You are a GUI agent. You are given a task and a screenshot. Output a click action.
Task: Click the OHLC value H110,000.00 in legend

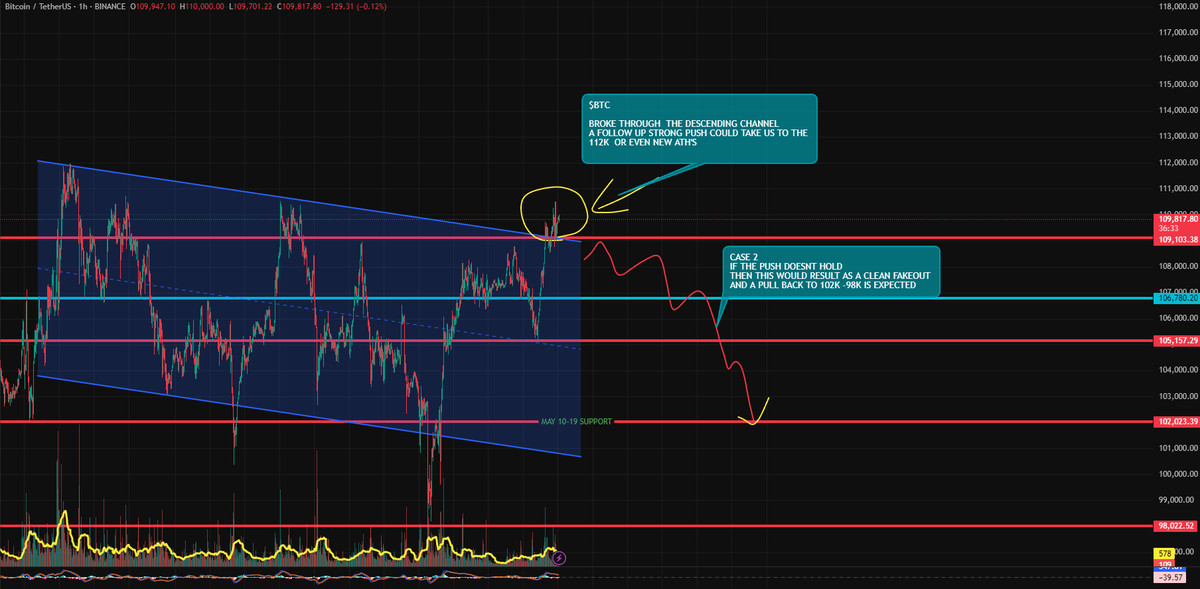pos(202,6)
